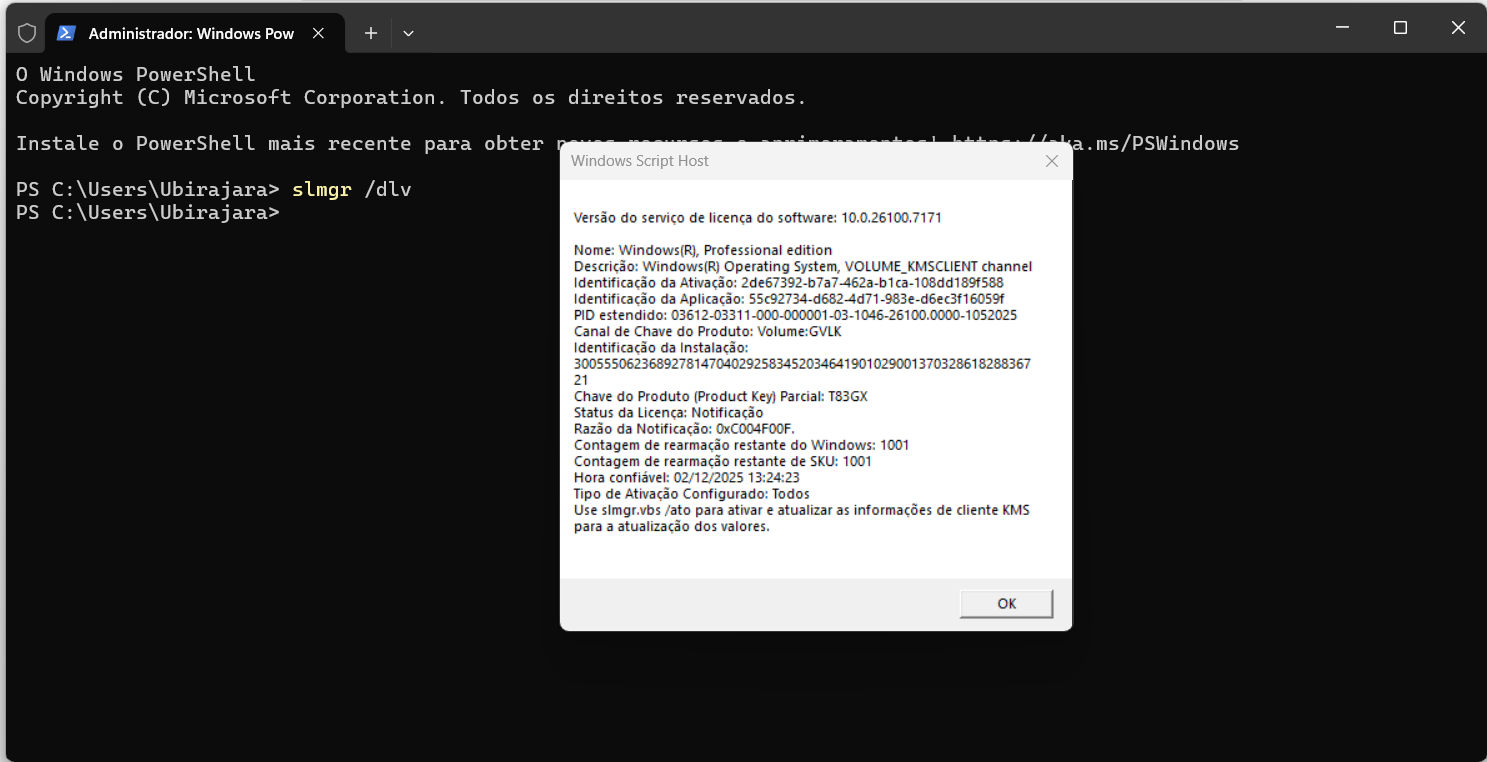The height and width of the screenshot is (762, 1487).
Task: Click 'Canal de Chave do Produto: Volume:GVLK'
Action: [x=708, y=331]
